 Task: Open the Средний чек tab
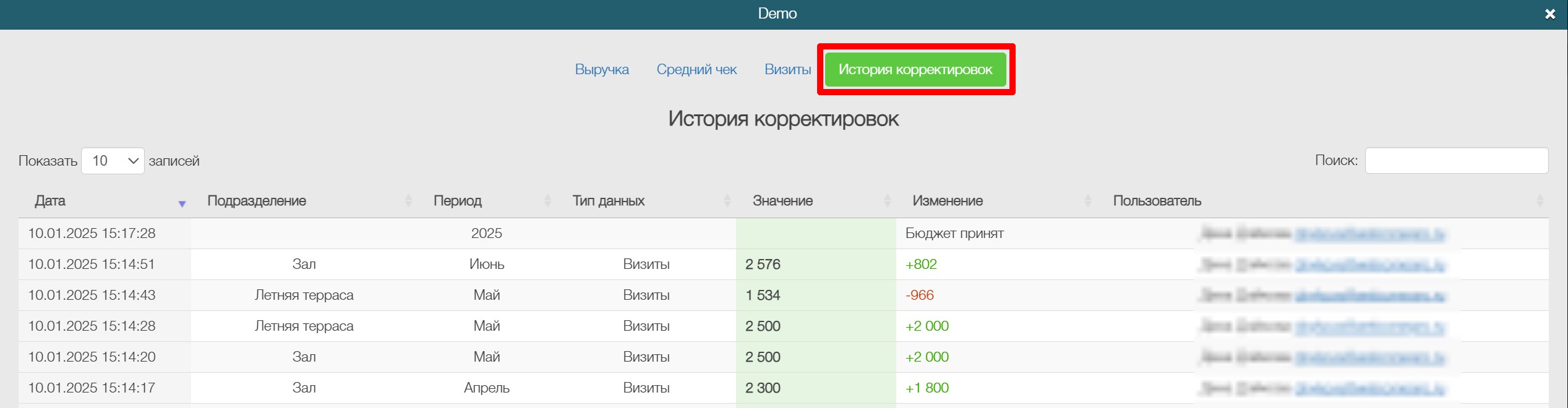(x=696, y=69)
